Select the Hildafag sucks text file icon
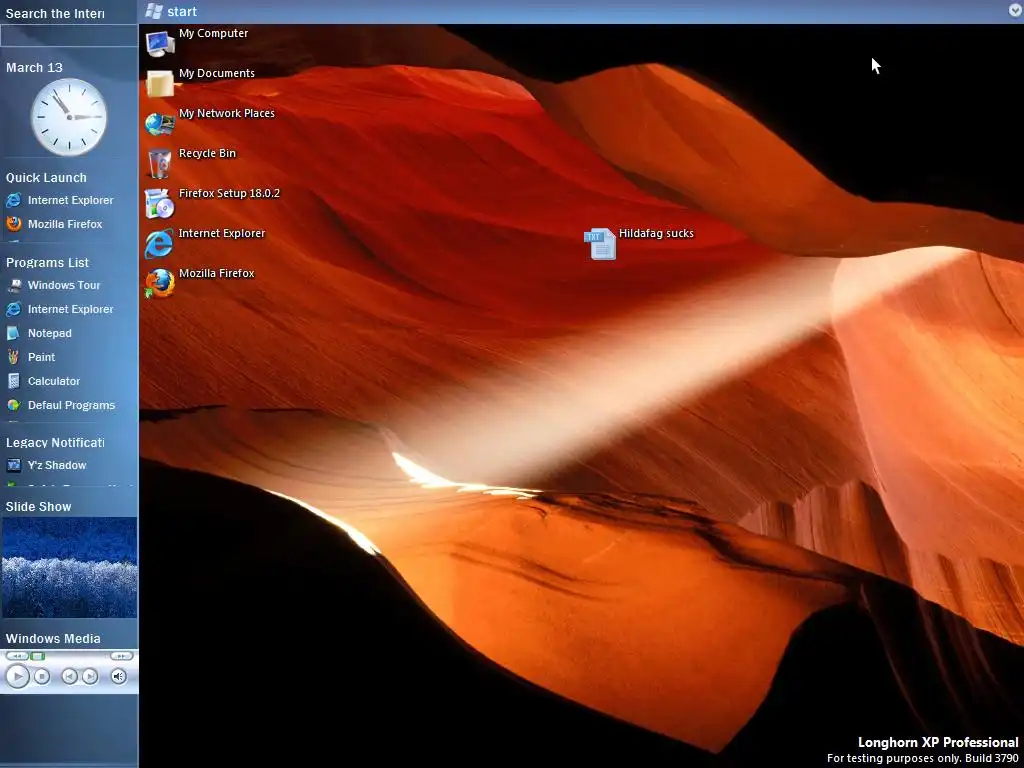Image resolution: width=1024 pixels, height=768 pixels. click(x=600, y=244)
